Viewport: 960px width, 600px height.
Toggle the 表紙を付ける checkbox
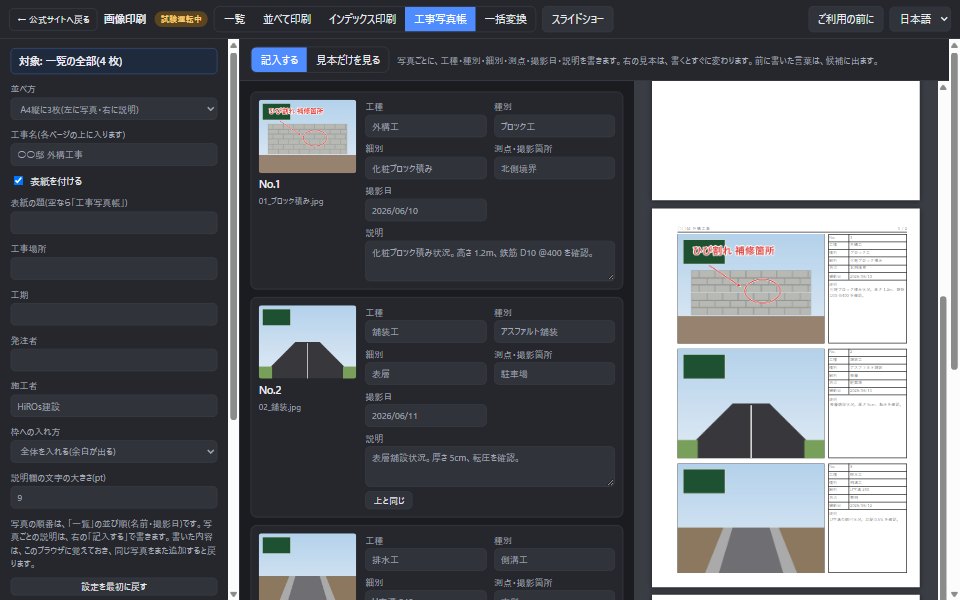pyautogui.click(x=18, y=181)
